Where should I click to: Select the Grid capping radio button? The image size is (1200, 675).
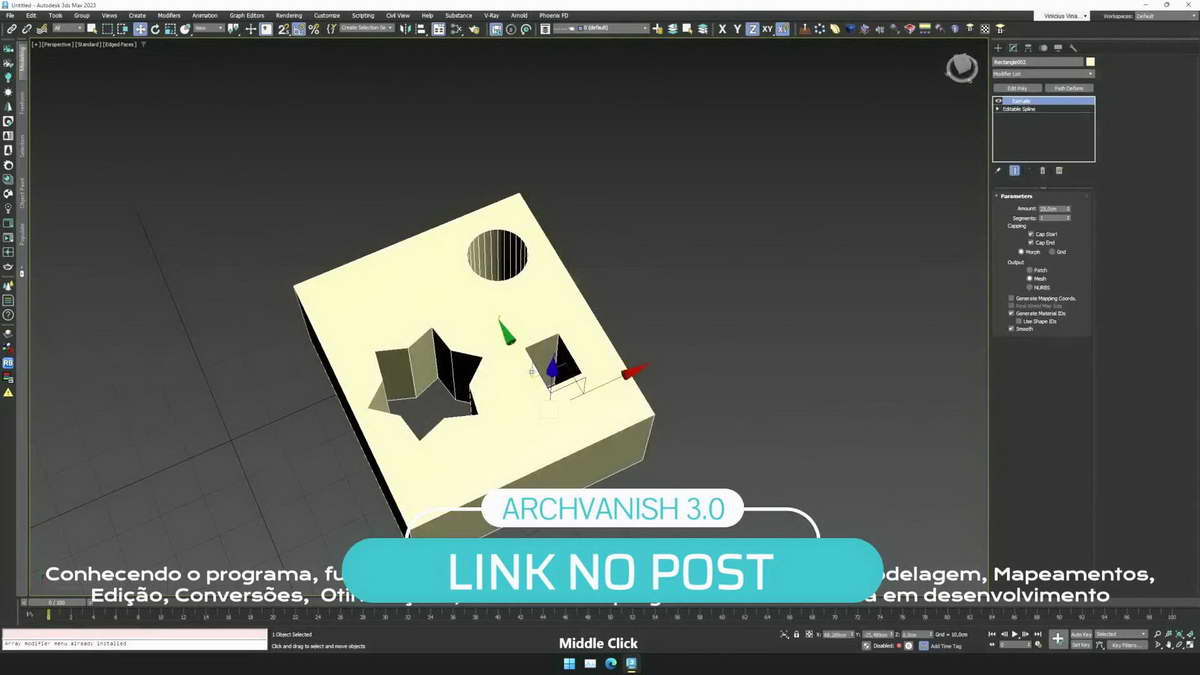coord(1052,252)
